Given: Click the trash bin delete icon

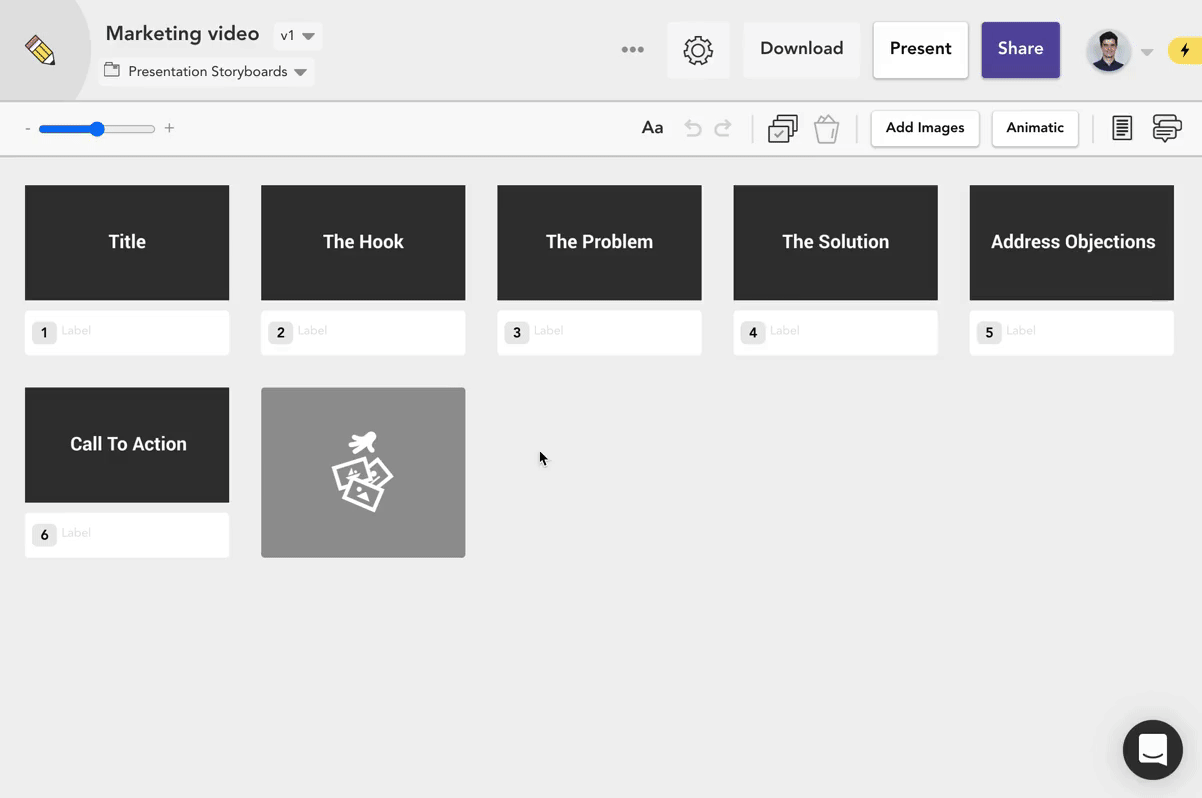Looking at the screenshot, I should (826, 129).
